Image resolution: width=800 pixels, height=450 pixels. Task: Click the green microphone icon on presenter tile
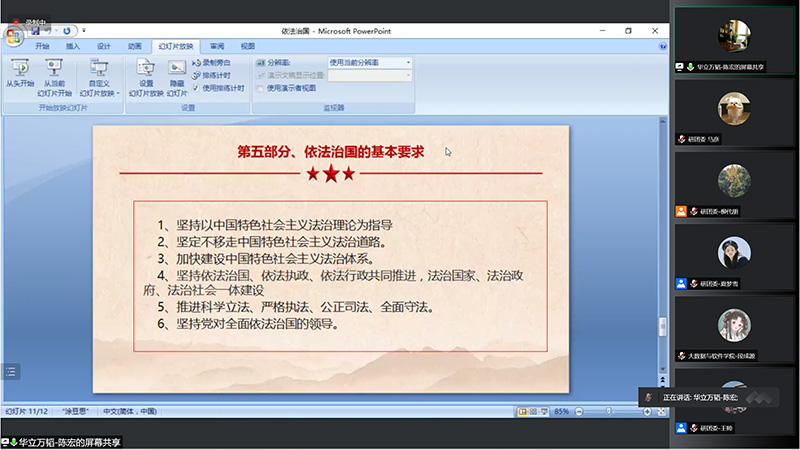690,67
